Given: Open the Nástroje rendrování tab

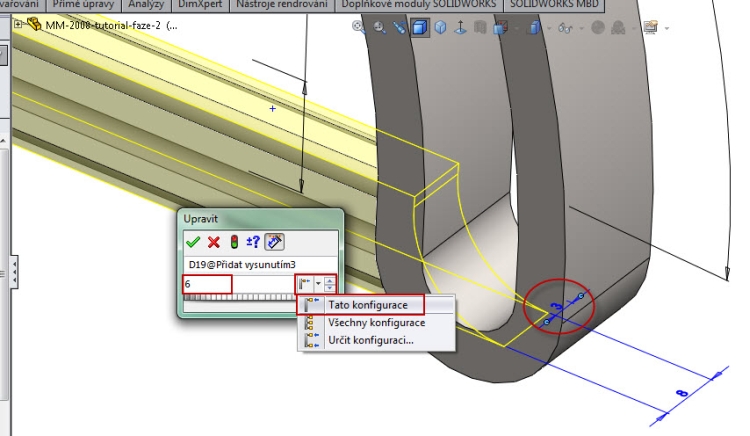Looking at the screenshot, I should click(282, 5).
